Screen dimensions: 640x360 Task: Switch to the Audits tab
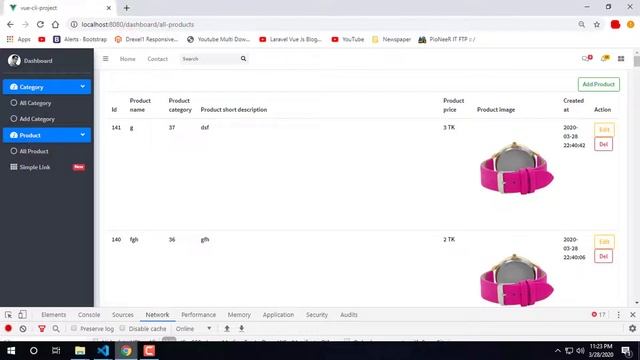tap(349, 315)
